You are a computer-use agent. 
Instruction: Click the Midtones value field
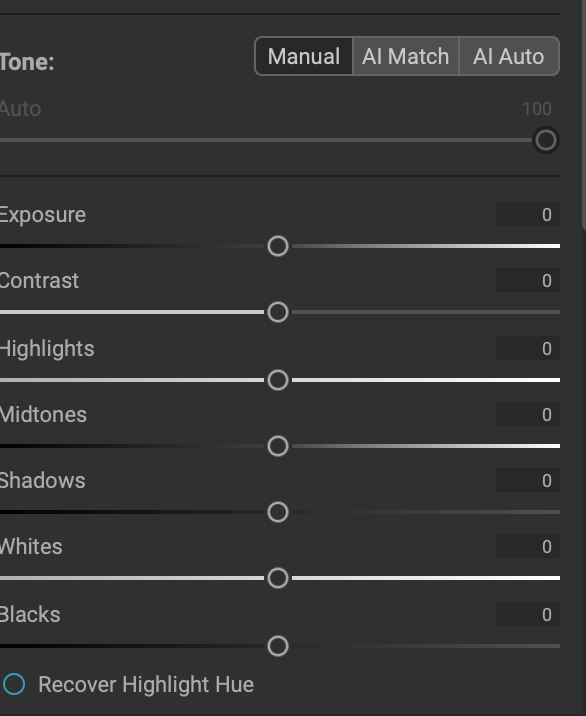[528, 414]
